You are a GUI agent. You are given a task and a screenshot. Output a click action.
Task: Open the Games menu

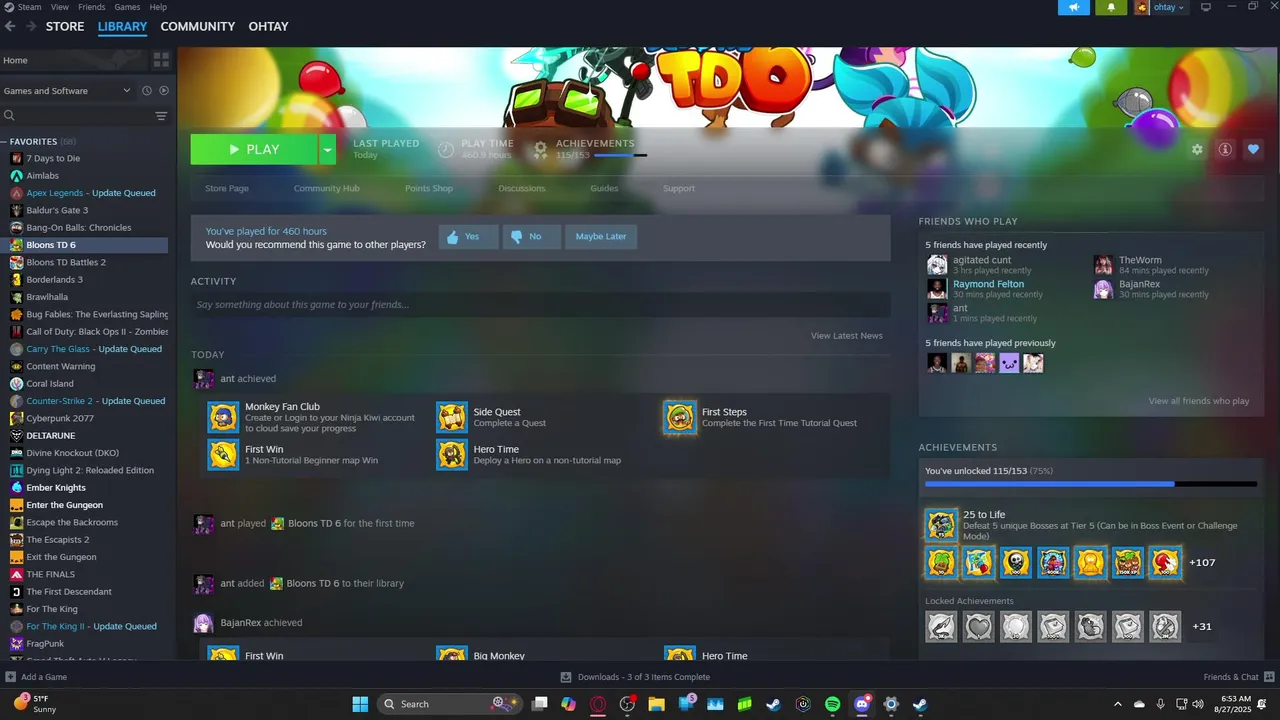click(x=127, y=7)
